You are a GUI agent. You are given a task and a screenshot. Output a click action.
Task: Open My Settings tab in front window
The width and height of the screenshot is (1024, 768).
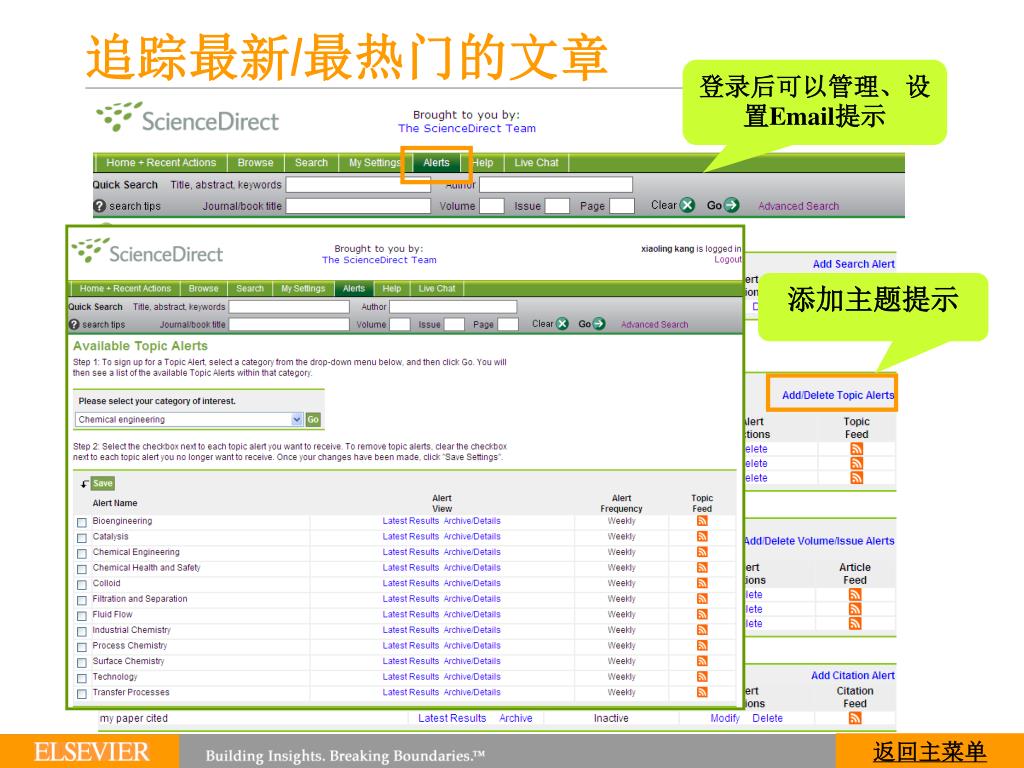(x=303, y=289)
